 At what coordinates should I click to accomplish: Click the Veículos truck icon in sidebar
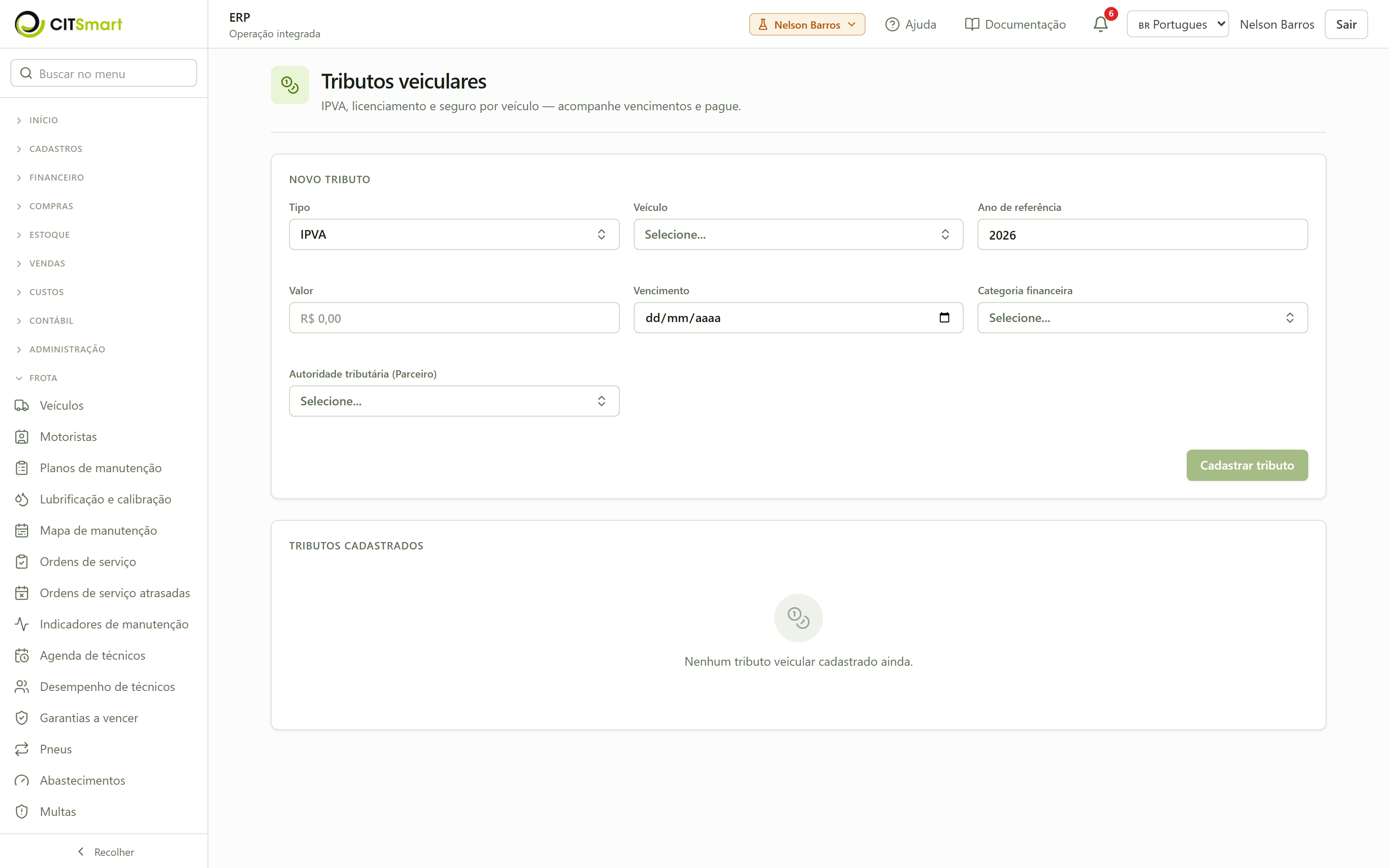point(22,405)
